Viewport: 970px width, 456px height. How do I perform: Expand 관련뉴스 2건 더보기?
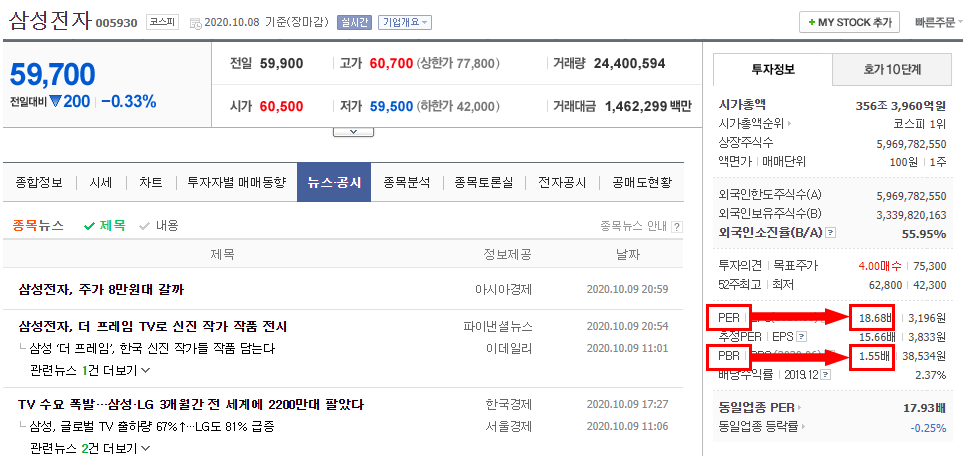[x=90, y=448]
